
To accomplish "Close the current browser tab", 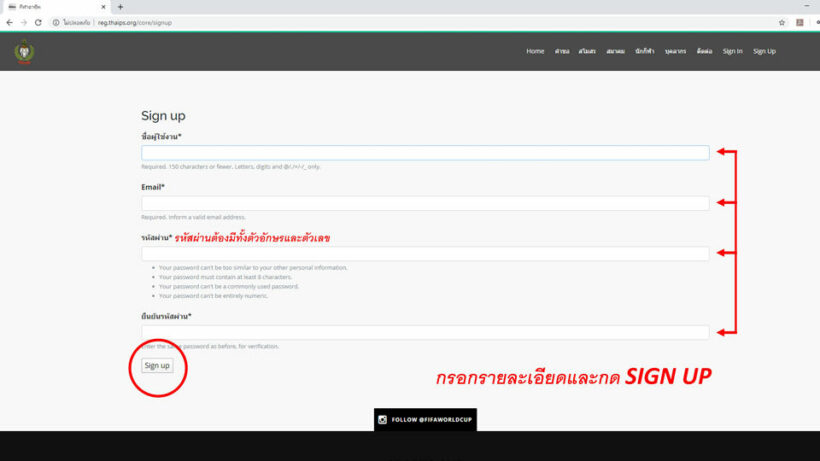I will pos(103,7).
